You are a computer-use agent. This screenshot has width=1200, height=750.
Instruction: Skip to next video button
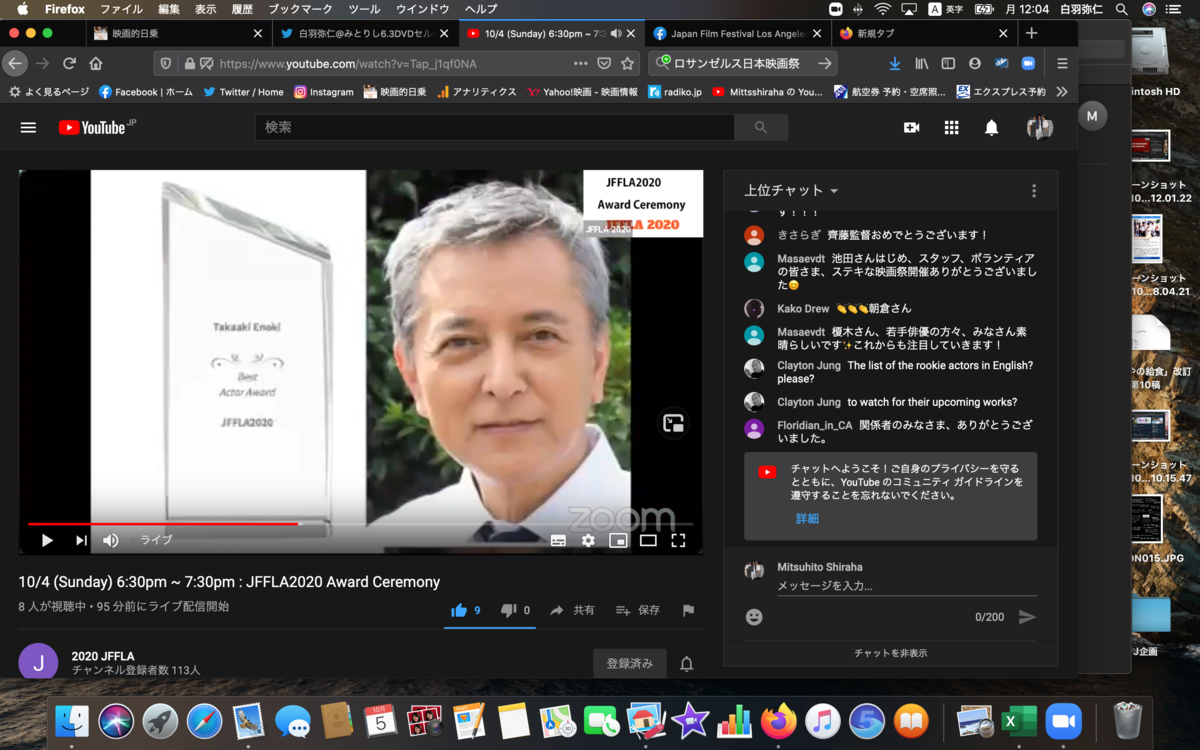(x=81, y=540)
